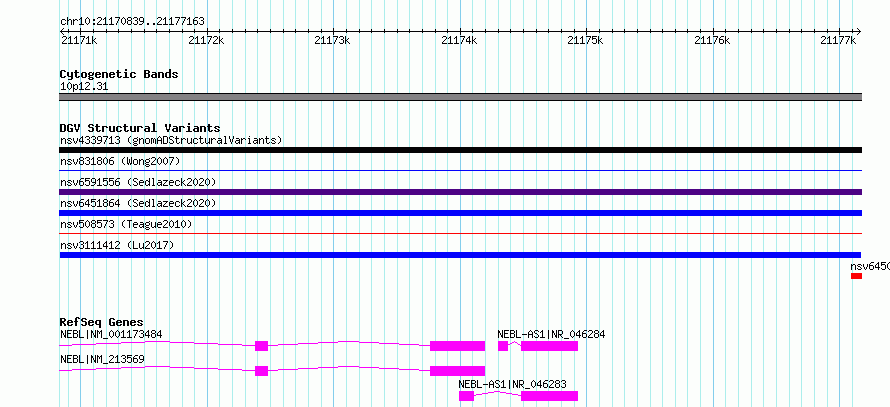The height and width of the screenshot is (407, 890).
Task: Click the left arrow end of the ruler
Action: coord(62,31)
